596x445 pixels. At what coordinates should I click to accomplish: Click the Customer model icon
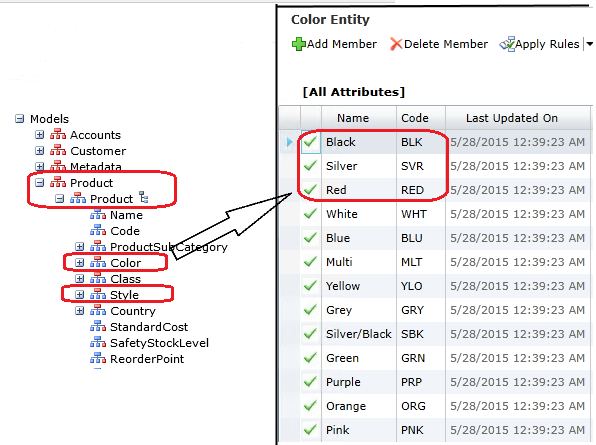click(x=58, y=150)
